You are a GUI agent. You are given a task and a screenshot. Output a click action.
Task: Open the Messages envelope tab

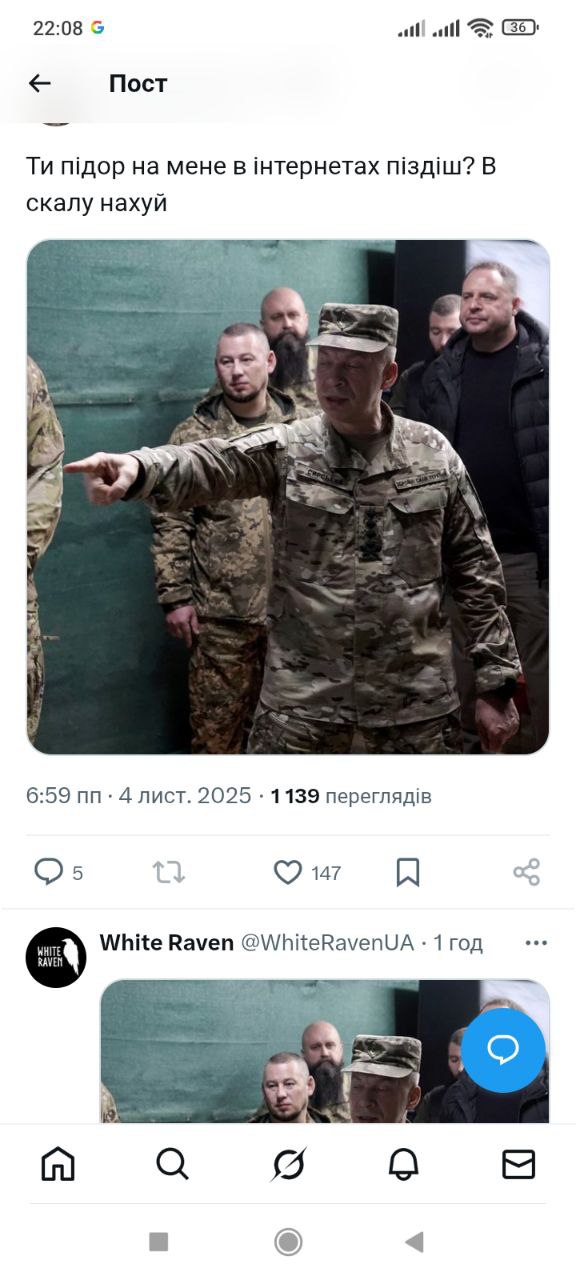pyautogui.click(x=518, y=1164)
